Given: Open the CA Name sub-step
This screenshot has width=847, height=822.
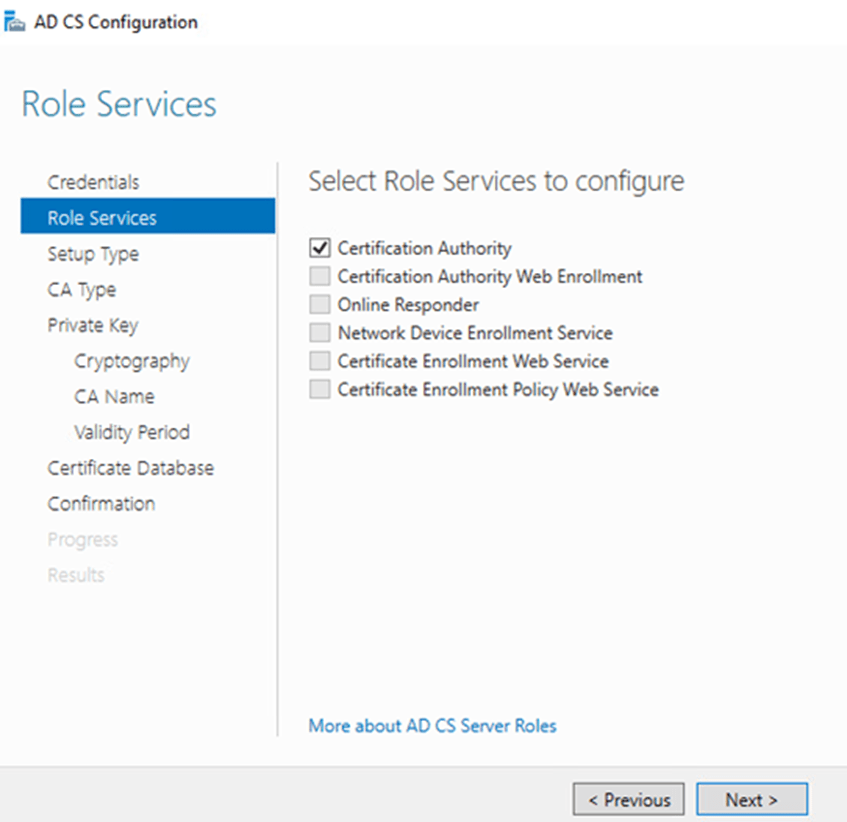Looking at the screenshot, I should (114, 397).
